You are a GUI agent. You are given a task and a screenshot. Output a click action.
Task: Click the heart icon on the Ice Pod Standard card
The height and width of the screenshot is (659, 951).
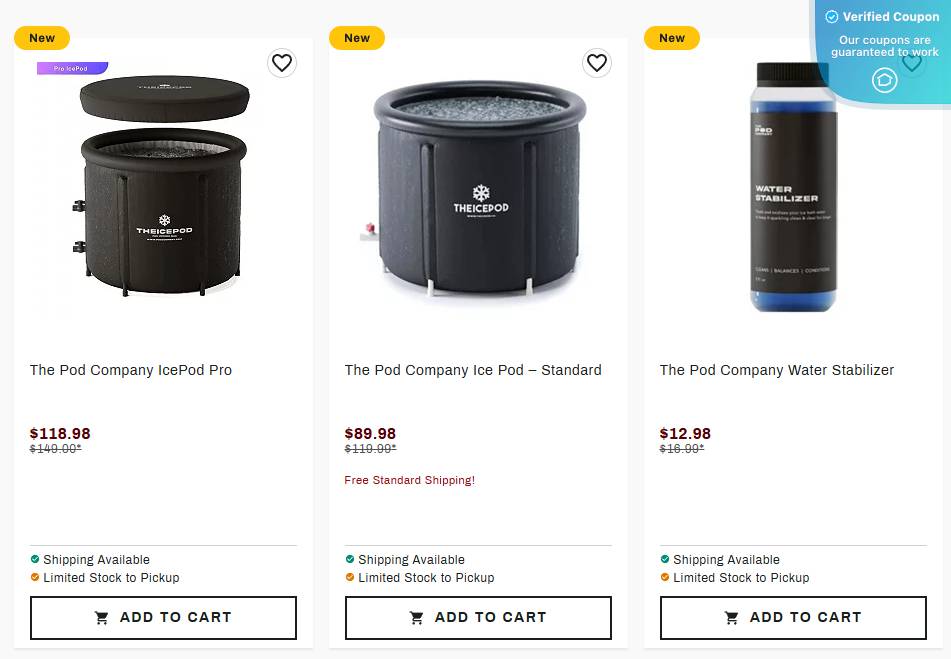[597, 62]
